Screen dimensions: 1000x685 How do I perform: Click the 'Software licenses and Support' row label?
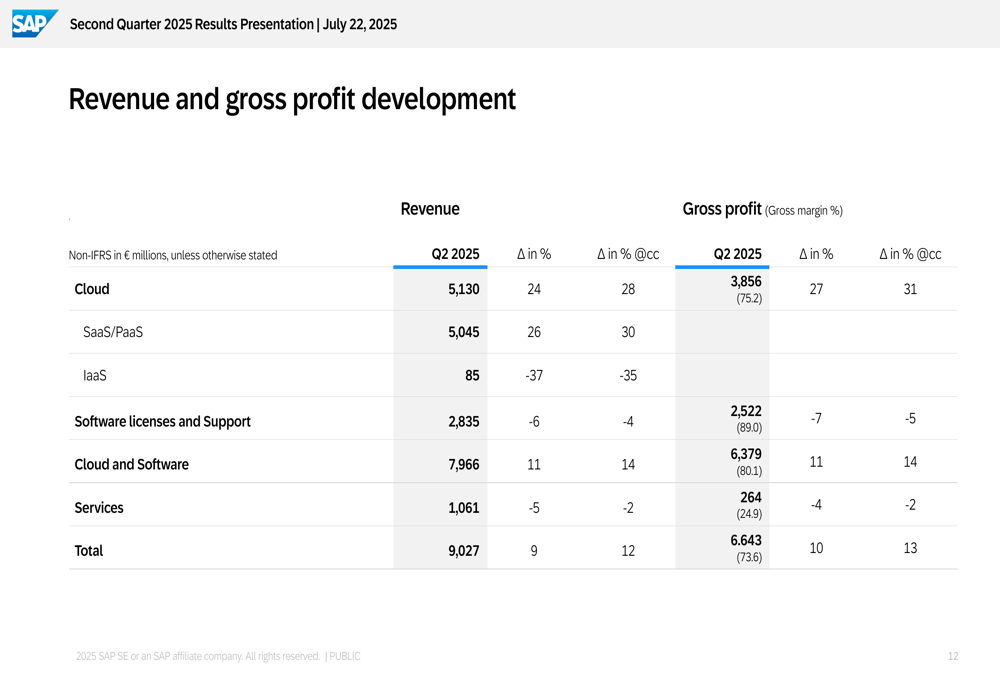[162, 421]
